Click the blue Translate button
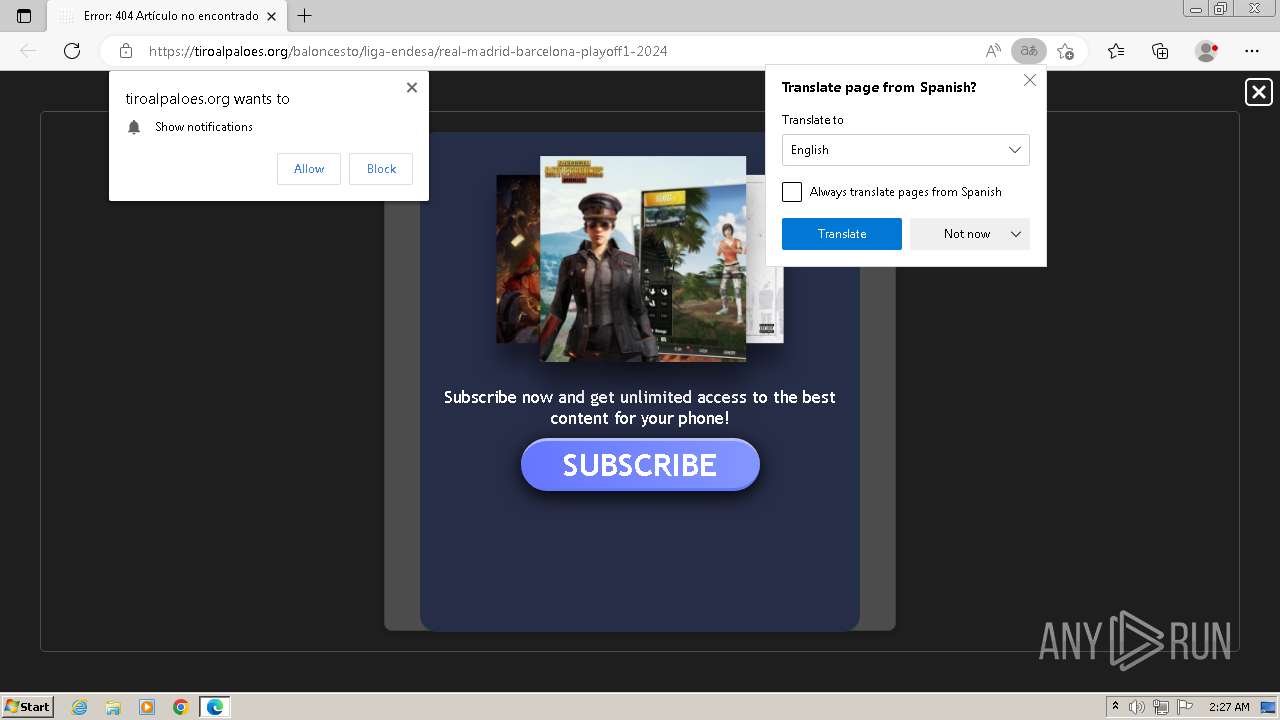 pos(842,234)
